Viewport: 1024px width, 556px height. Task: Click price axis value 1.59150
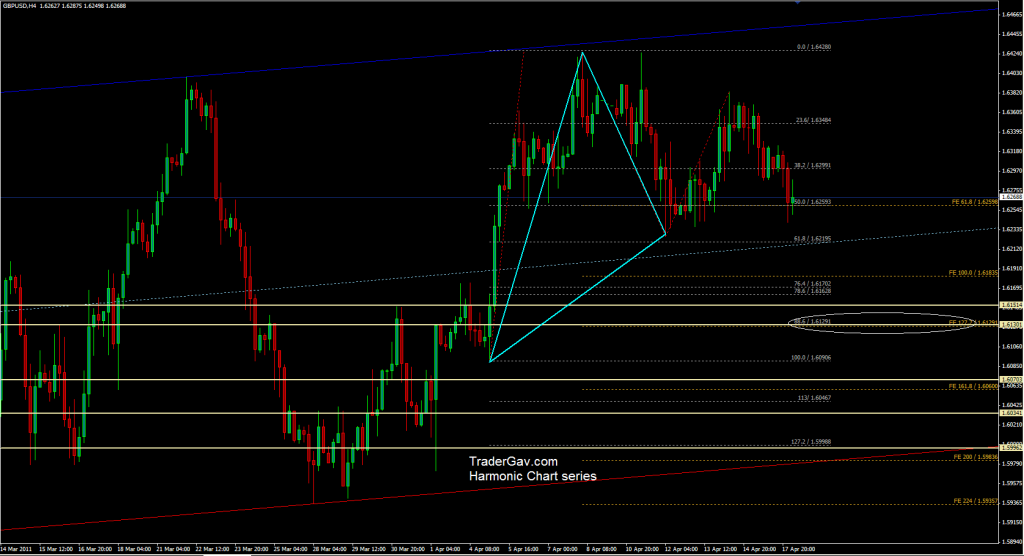click(1012, 523)
